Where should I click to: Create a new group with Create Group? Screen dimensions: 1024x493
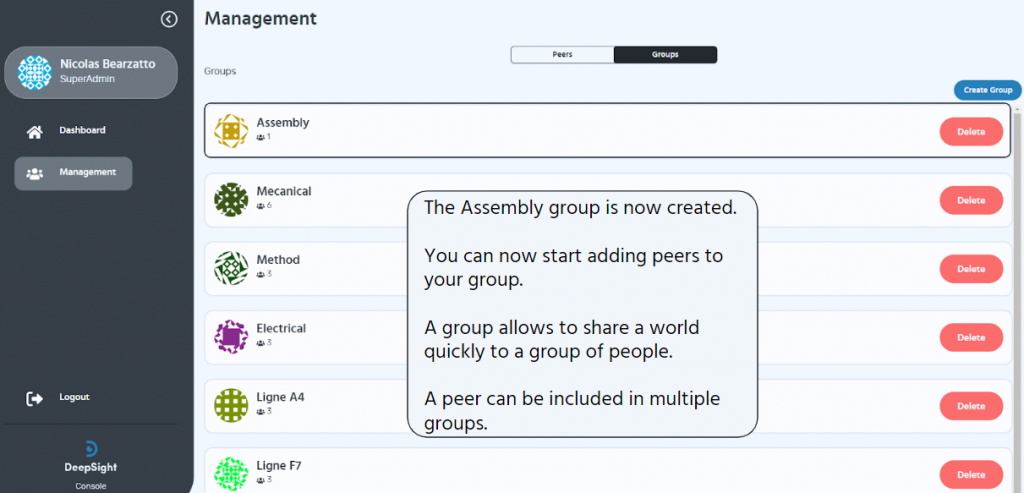pos(987,90)
